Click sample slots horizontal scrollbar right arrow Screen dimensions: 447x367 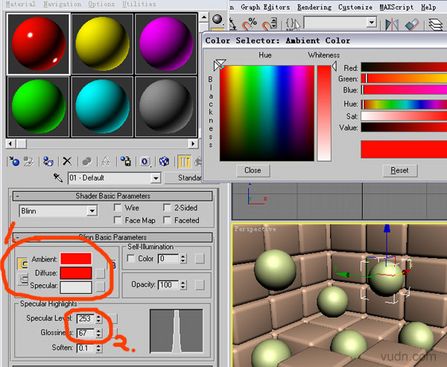(x=193, y=144)
